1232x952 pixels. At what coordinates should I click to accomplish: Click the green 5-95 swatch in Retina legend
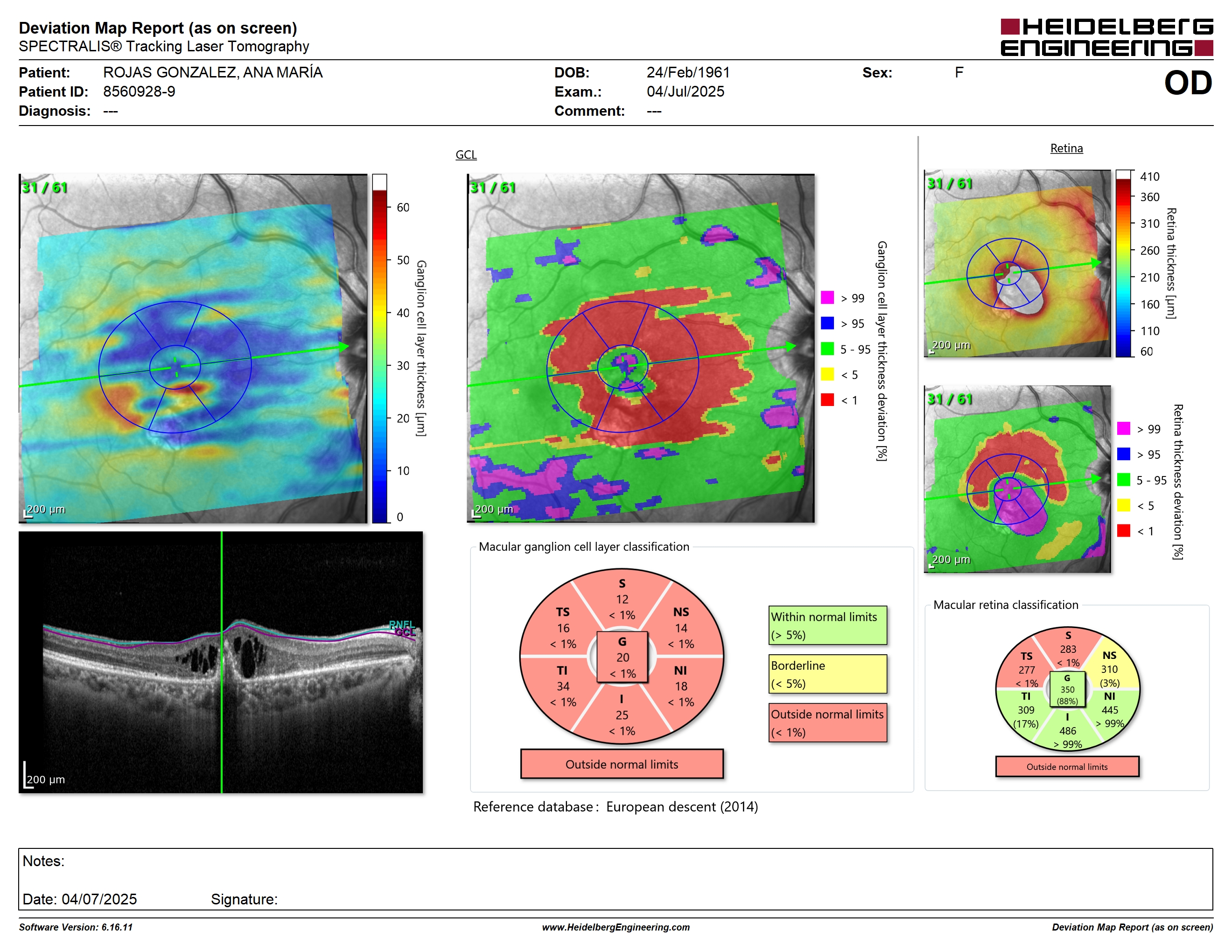(1123, 479)
